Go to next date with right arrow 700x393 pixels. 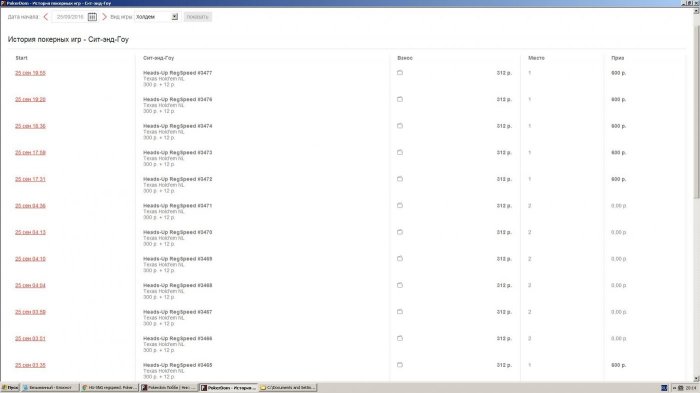[x=104, y=17]
